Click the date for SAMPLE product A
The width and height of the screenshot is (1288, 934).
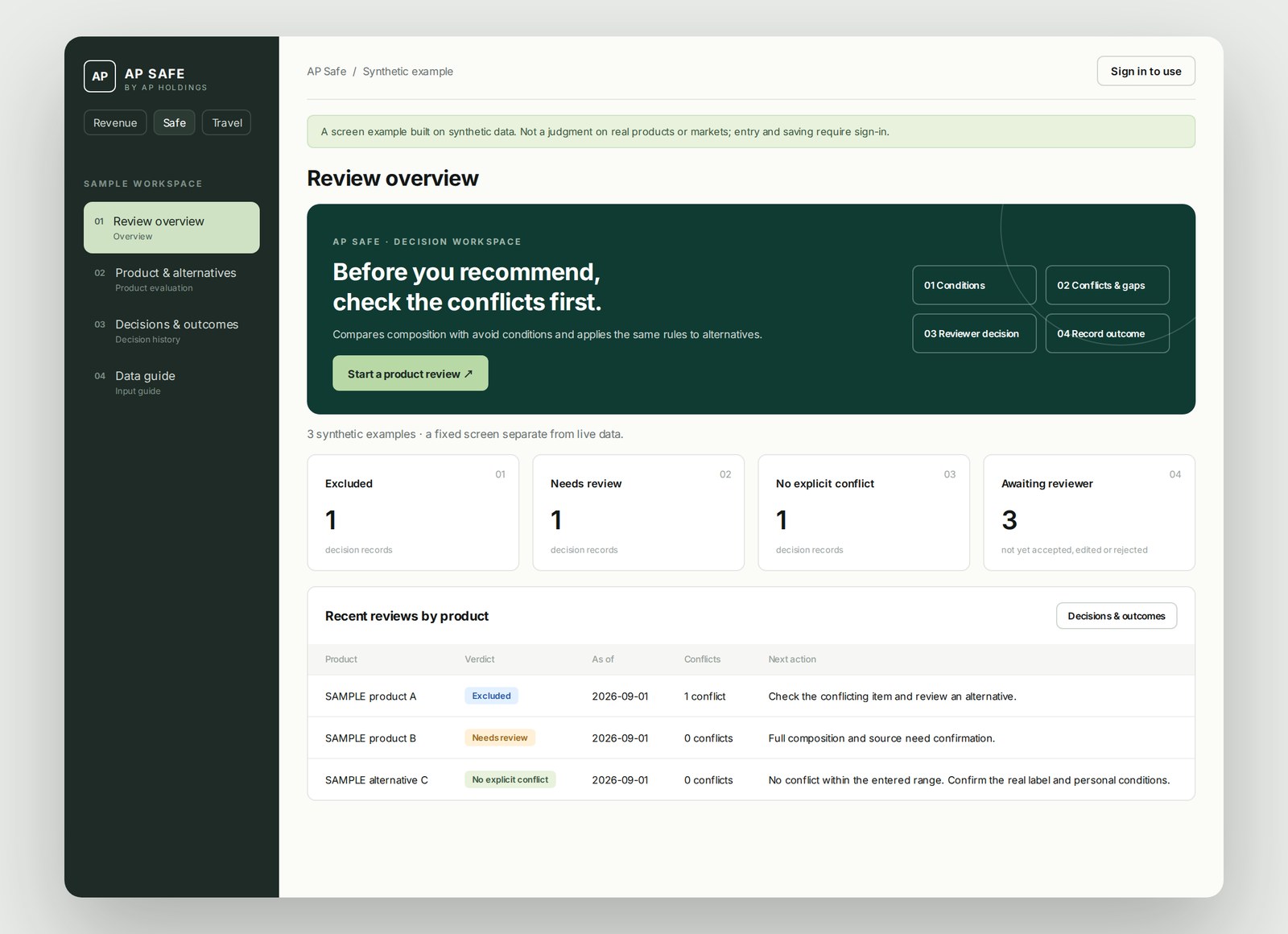620,696
